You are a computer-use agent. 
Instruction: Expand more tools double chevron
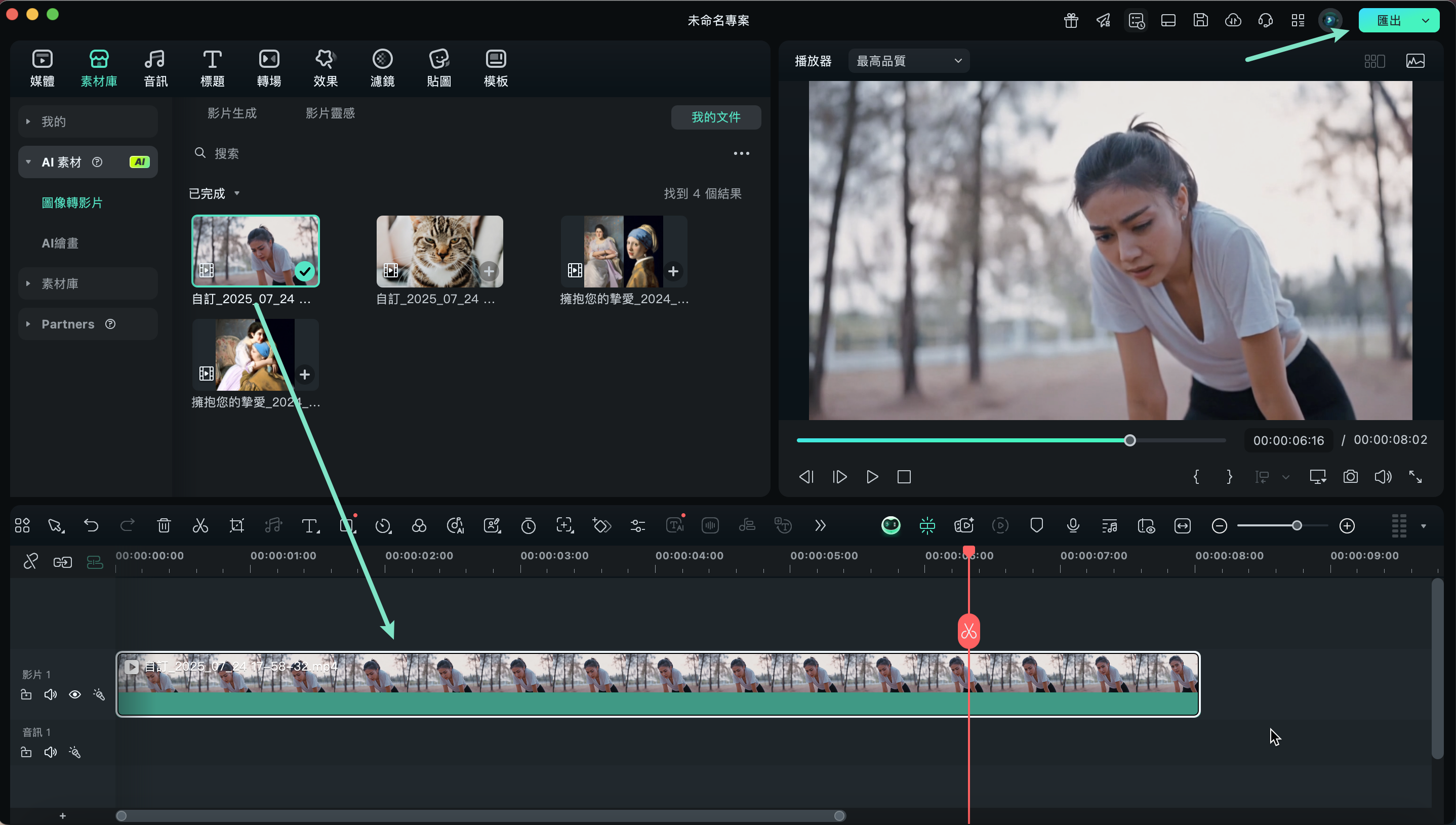(x=820, y=526)
